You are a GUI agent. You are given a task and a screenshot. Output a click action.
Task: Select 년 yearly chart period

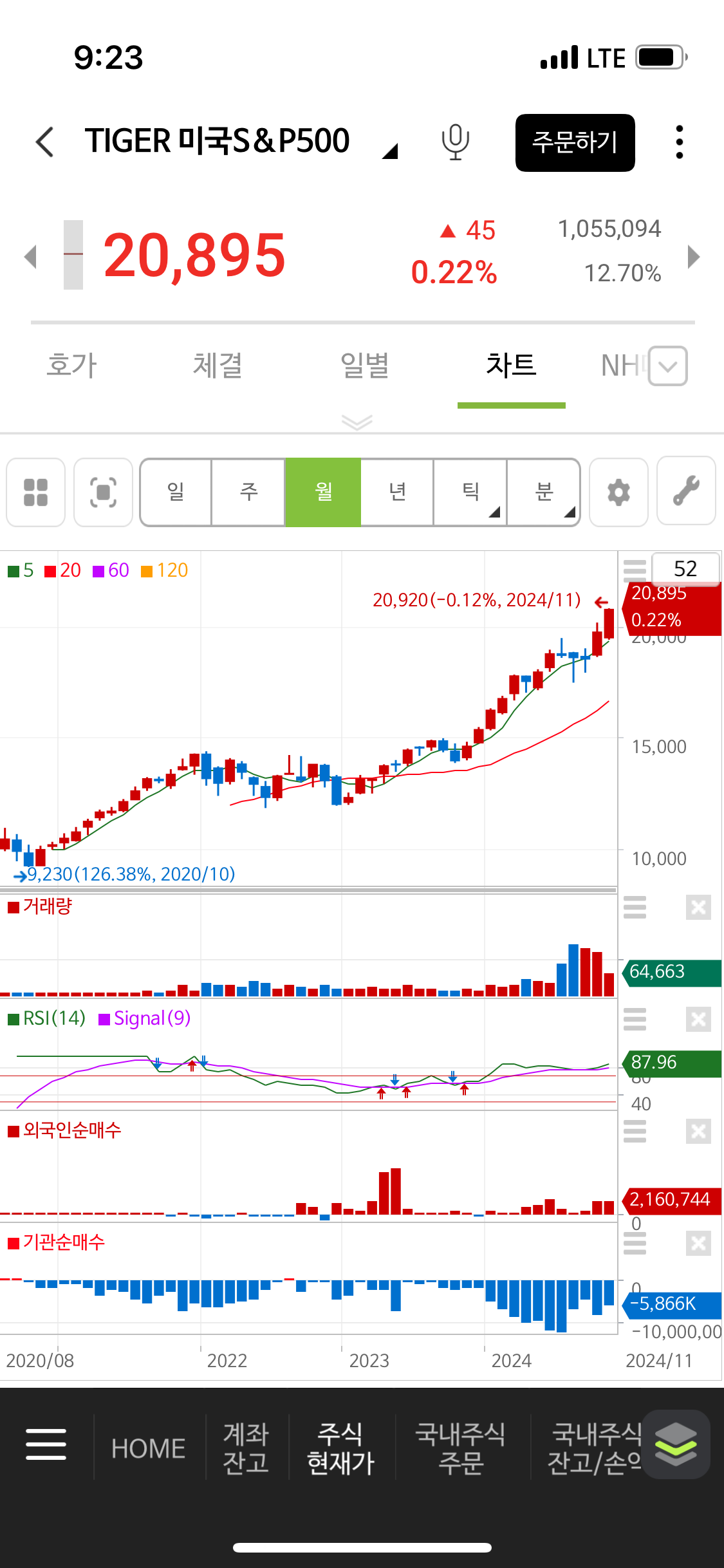coord(397,492)
